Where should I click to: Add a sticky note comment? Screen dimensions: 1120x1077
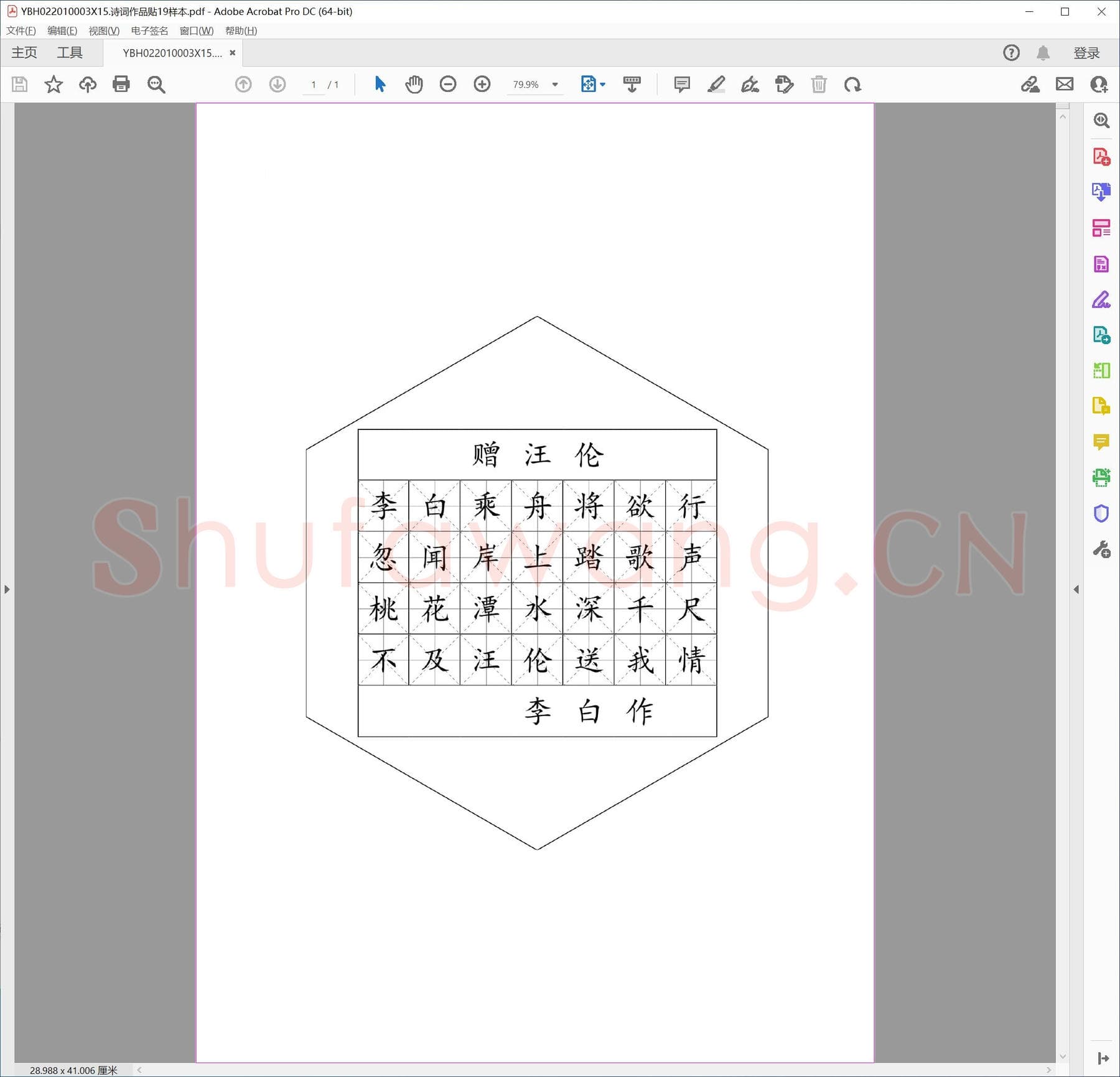(x=682, y=84)
